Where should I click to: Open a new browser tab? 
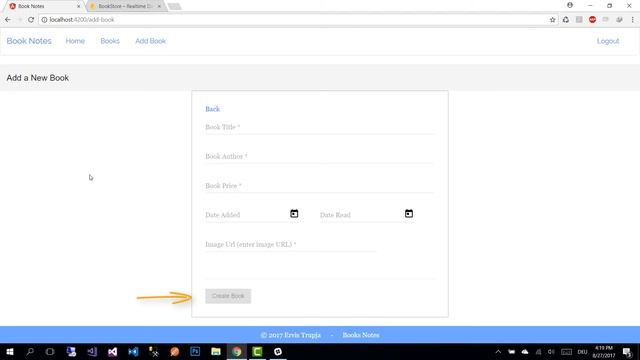174,6
